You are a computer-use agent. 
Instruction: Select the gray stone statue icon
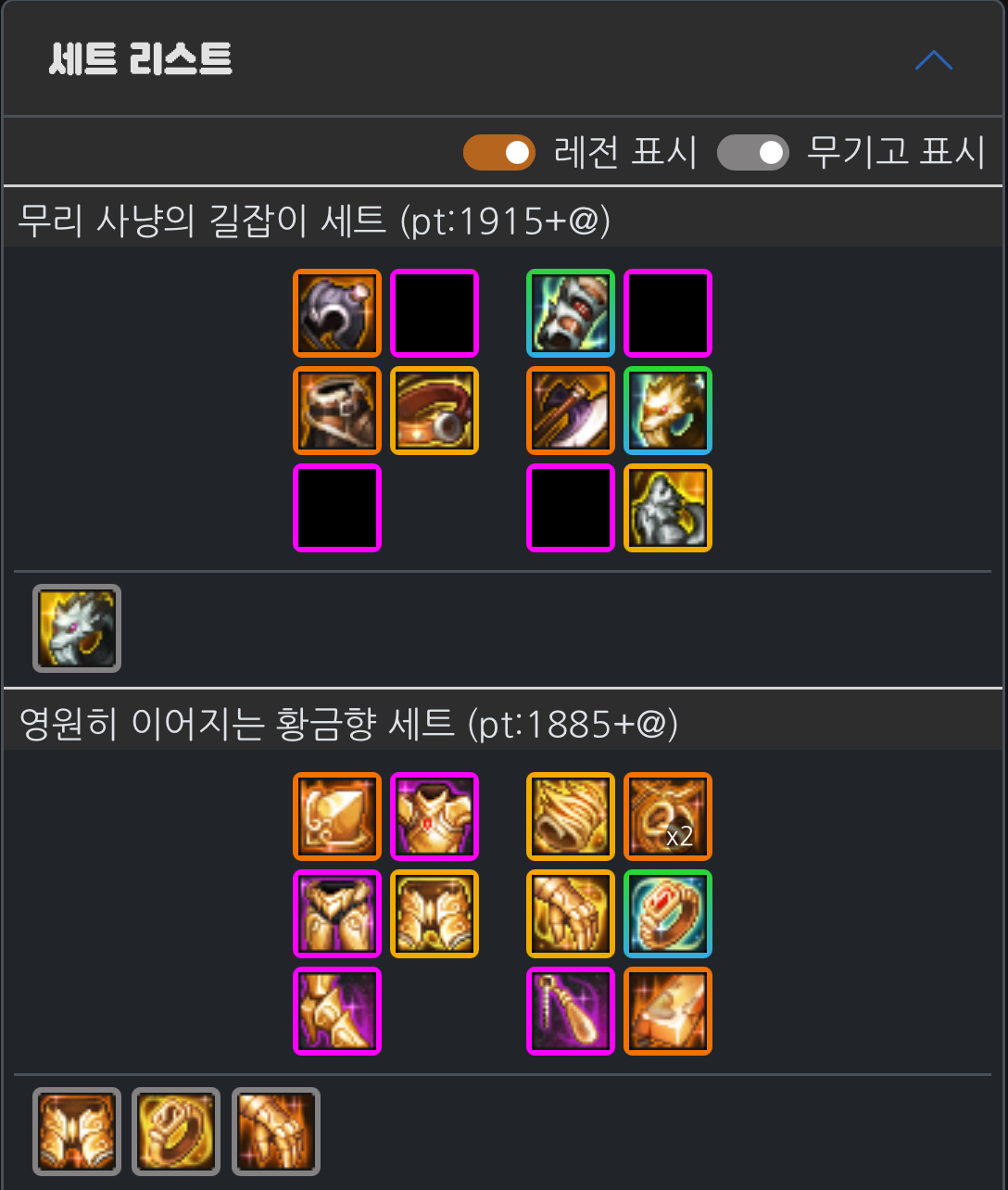click(x=668, y=508)
